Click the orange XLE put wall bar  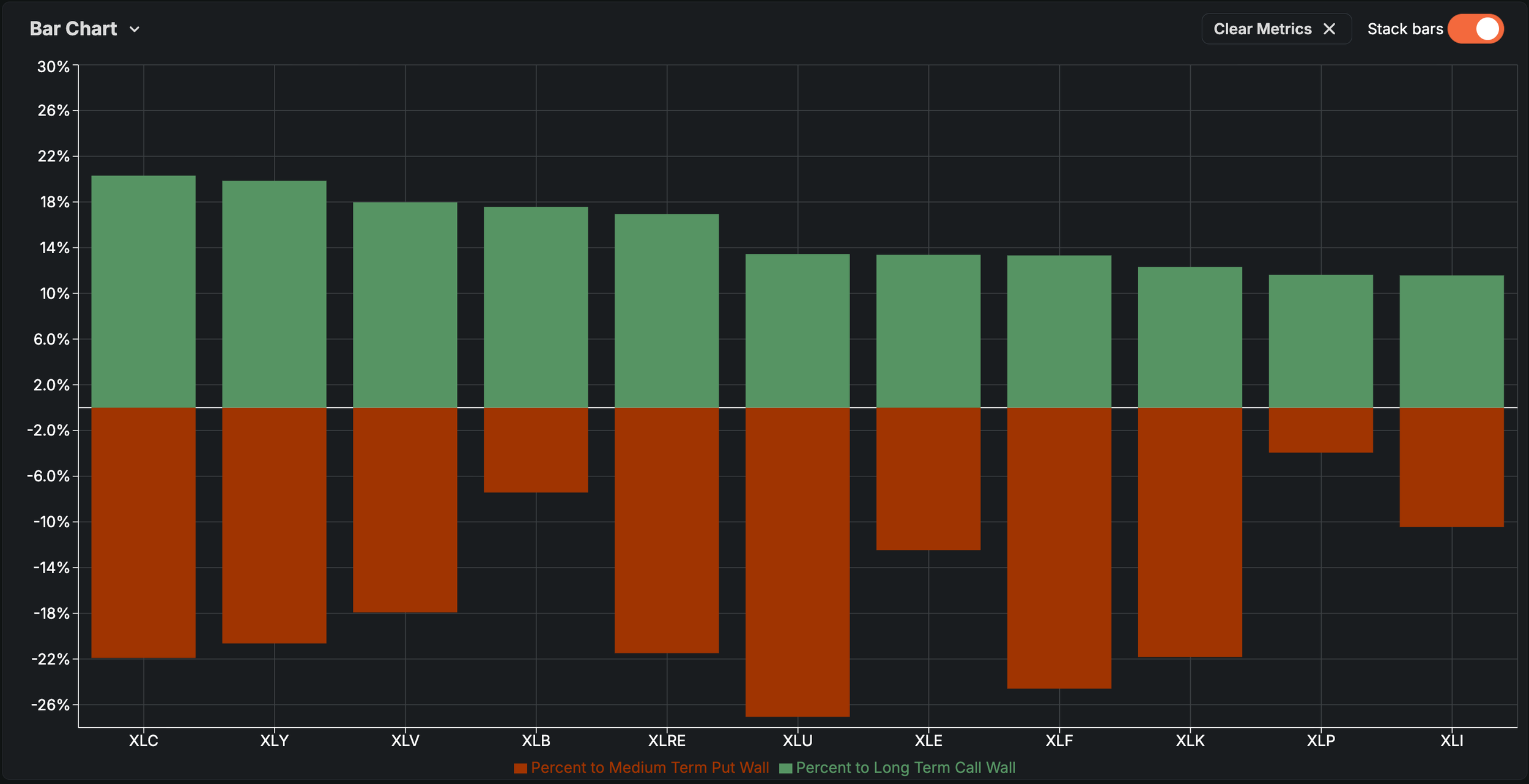[928, 478]
